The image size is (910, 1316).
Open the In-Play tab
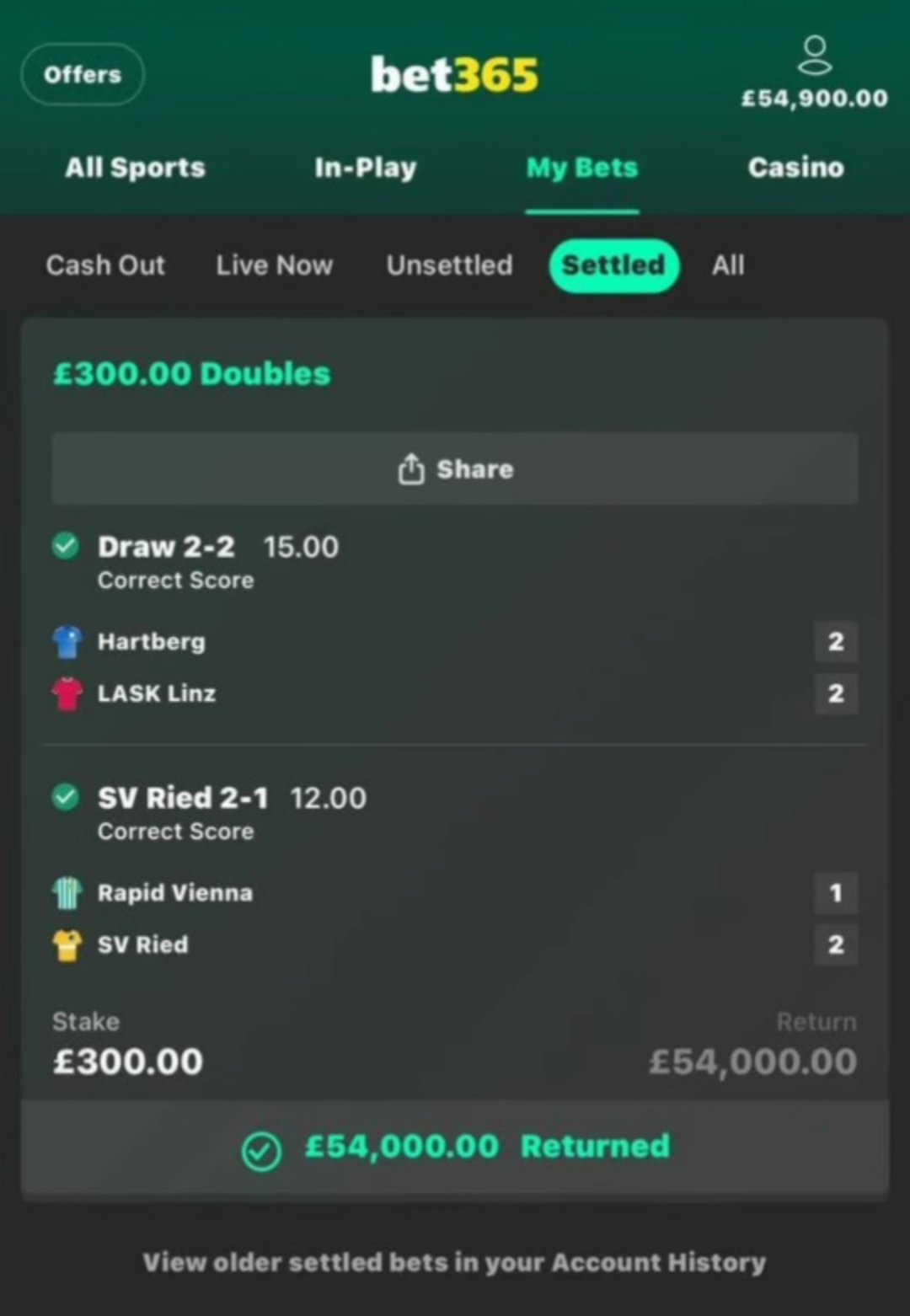[366, 168]
